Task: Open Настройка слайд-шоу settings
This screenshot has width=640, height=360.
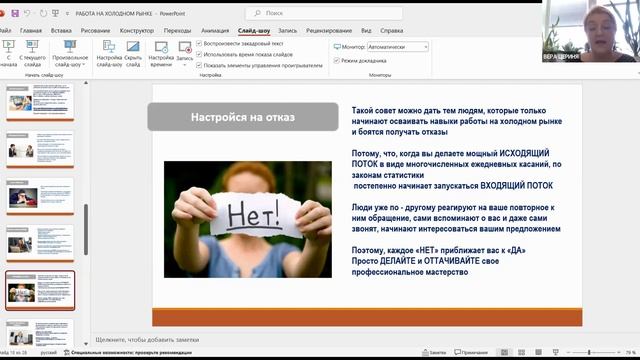Action: pos(109,53)
